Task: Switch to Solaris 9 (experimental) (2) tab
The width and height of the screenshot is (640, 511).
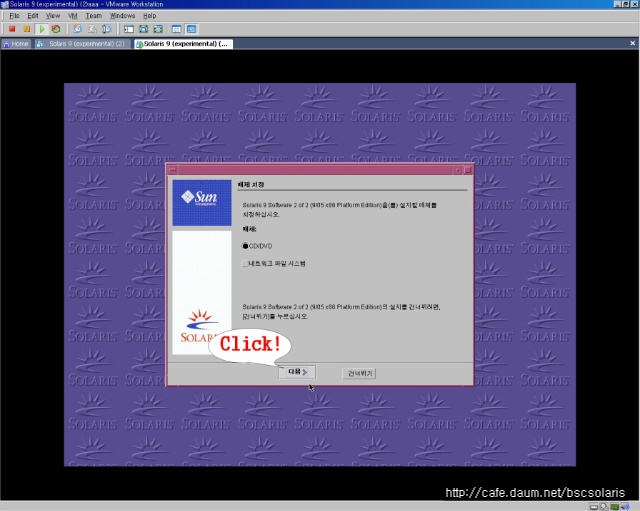Action: click(x=82, y=44)
